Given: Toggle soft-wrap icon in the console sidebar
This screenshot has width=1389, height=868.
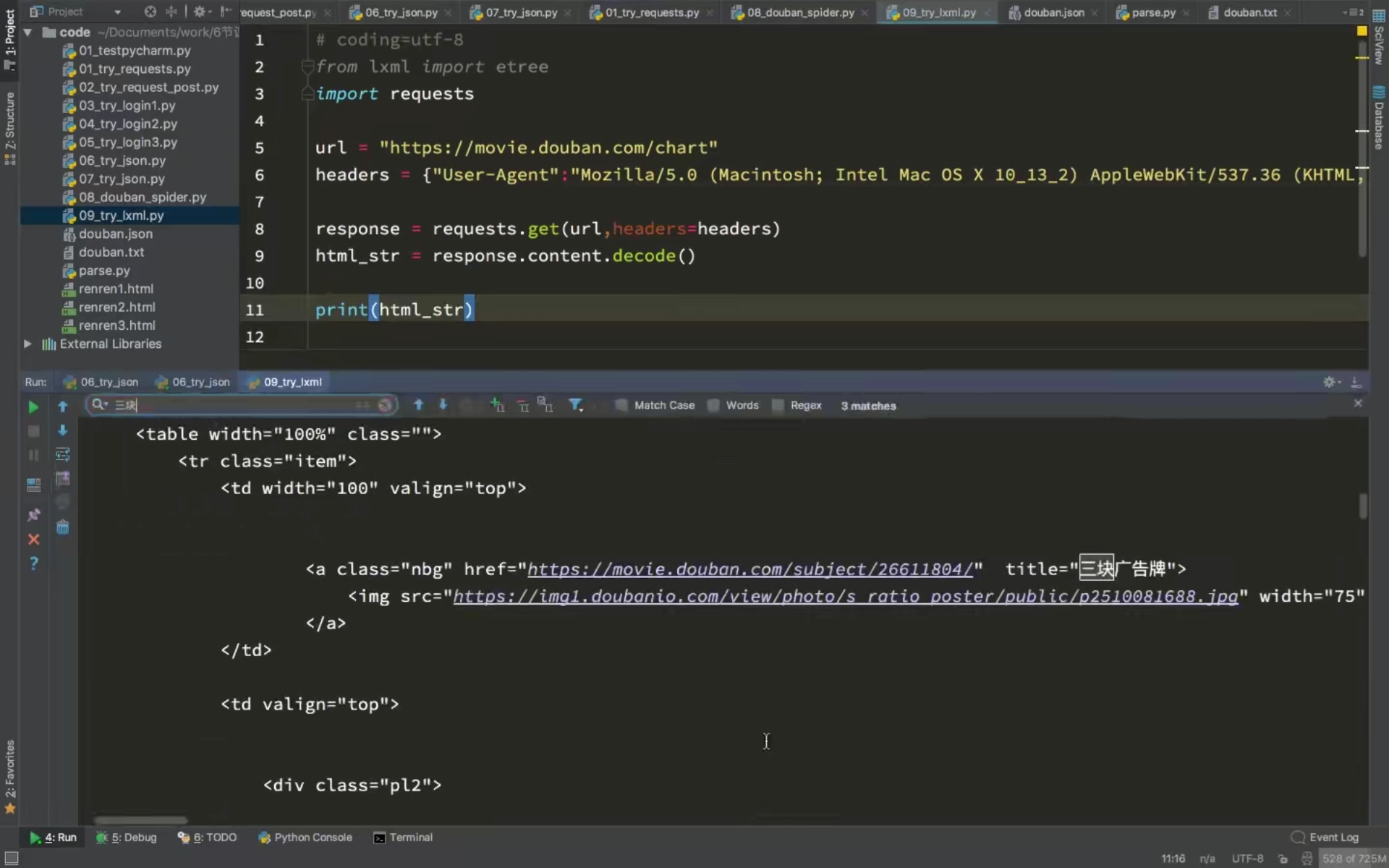Looking at the screenshot, I should pos(63,455).
